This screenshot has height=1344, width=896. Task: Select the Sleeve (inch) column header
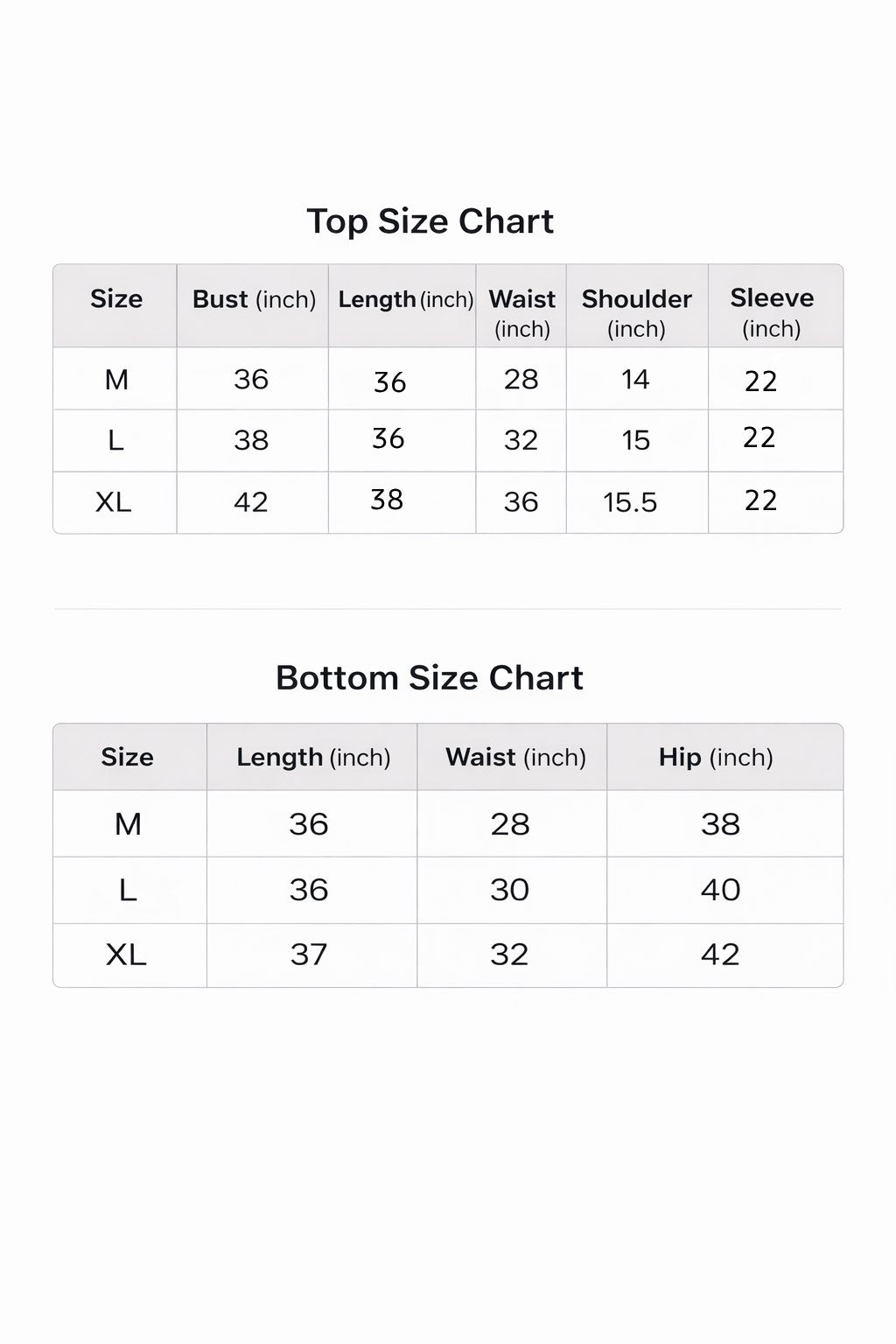click(772, 312)
